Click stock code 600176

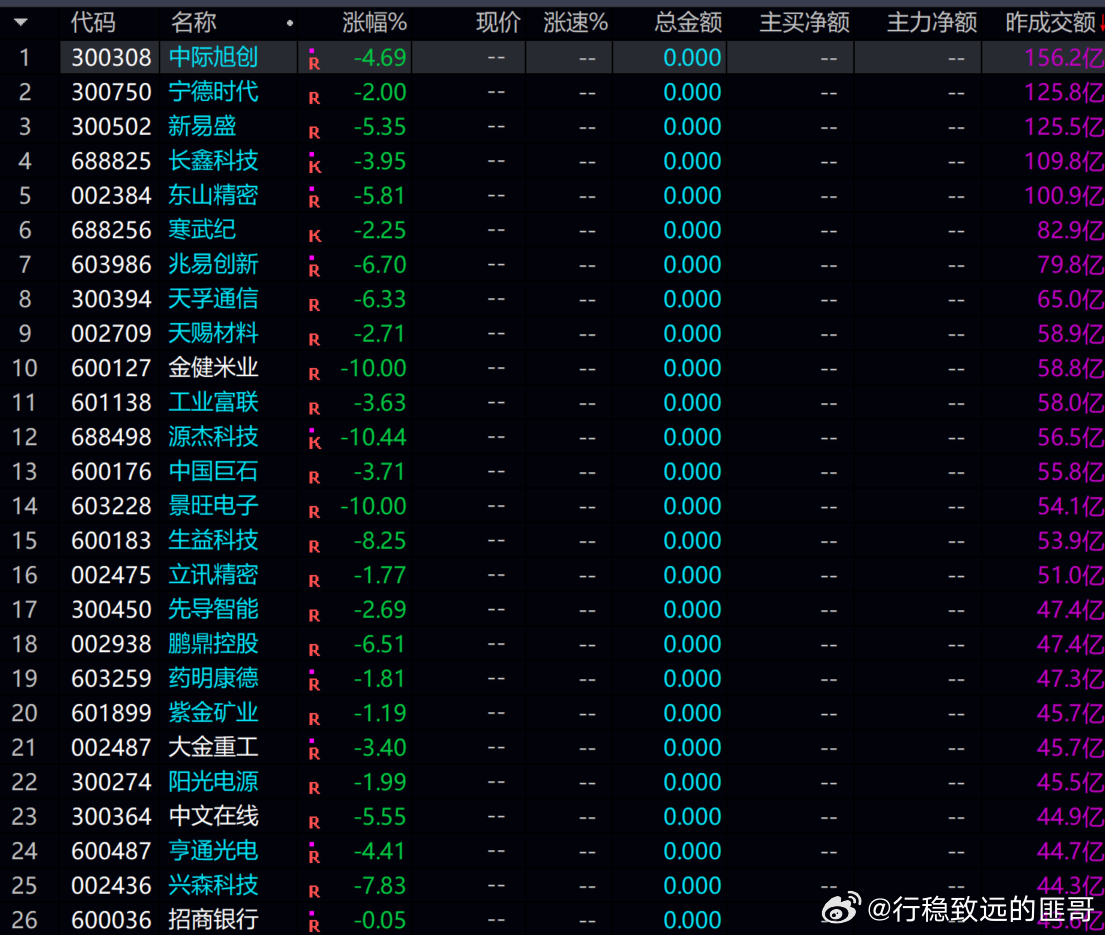(111, 471)
